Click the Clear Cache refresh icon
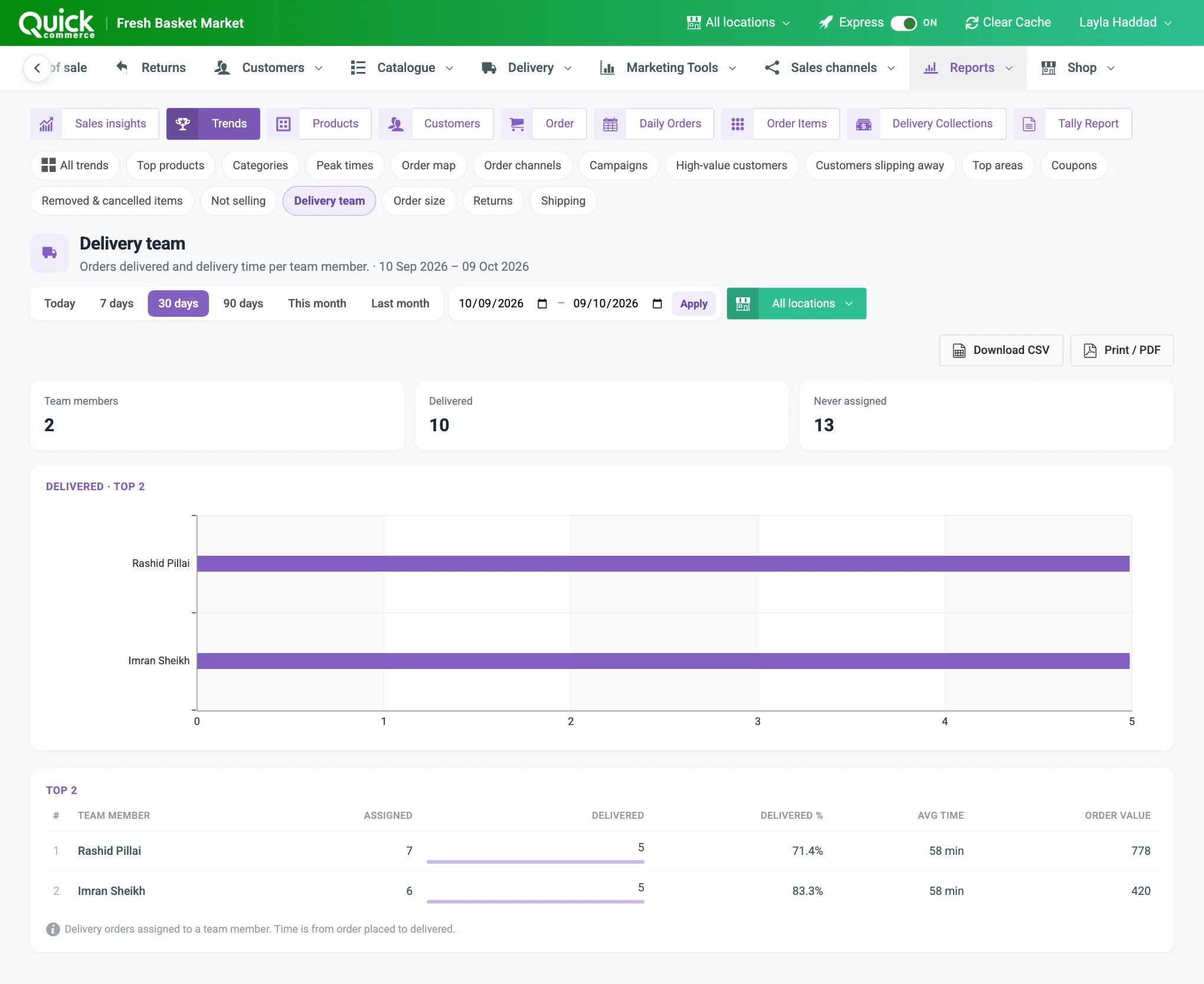The image size is (1204, 984). 971,23
